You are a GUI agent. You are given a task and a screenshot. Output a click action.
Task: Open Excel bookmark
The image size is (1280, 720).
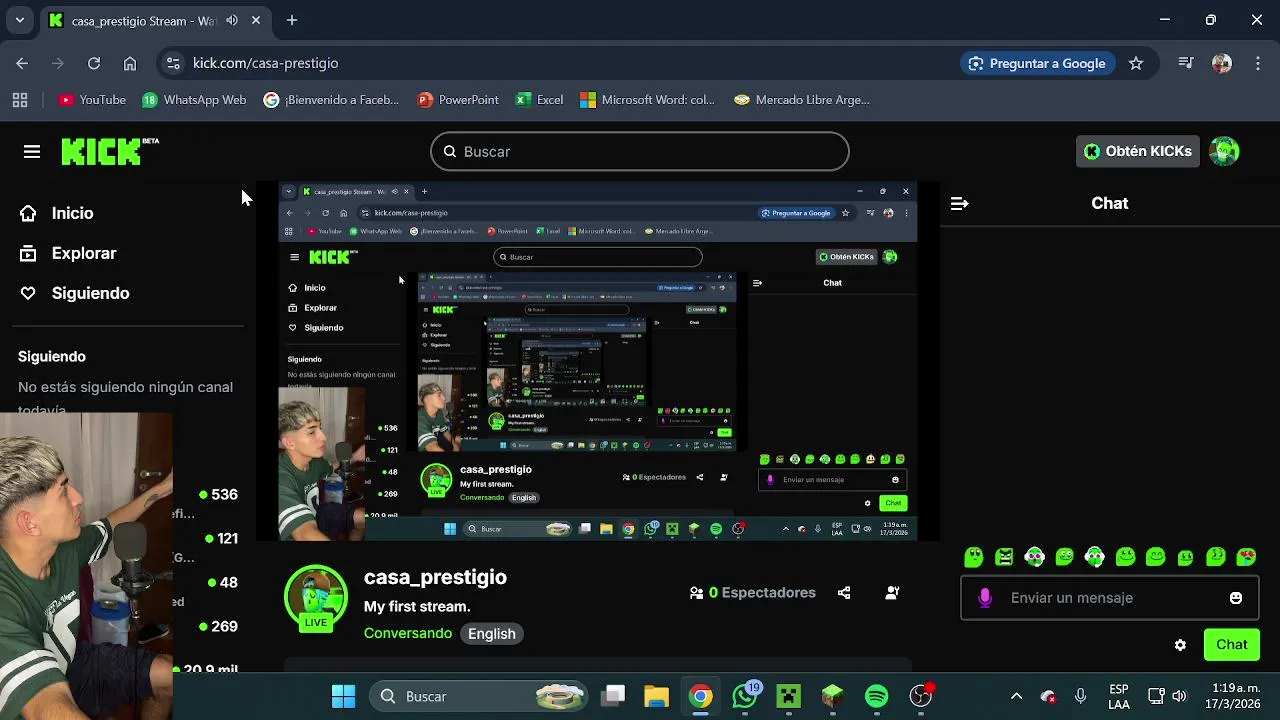(539, 100)
